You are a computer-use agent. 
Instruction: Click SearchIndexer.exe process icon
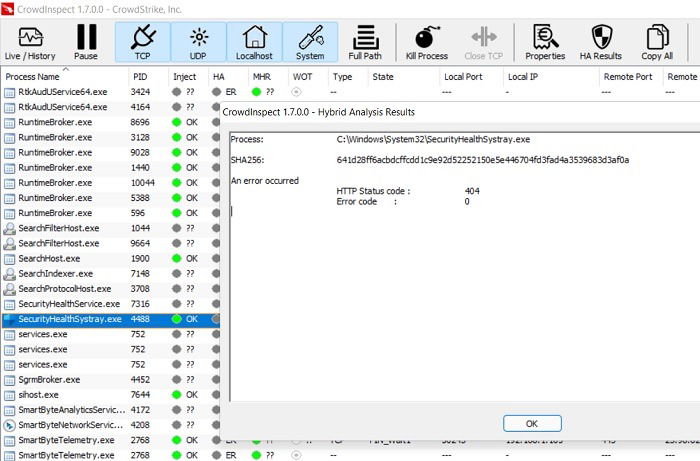coord(9,274)
